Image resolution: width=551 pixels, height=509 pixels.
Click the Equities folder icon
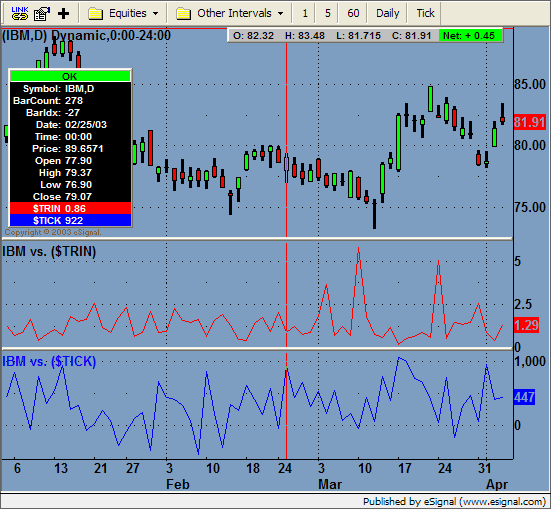tap(95, 14)
